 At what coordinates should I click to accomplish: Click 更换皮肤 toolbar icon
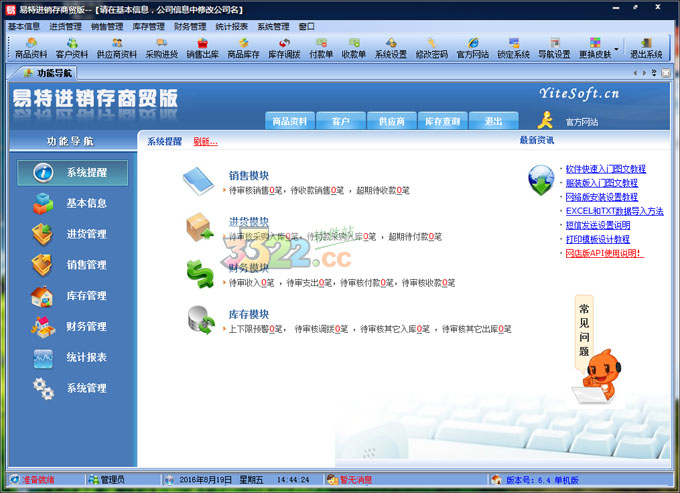pos(595,48)
